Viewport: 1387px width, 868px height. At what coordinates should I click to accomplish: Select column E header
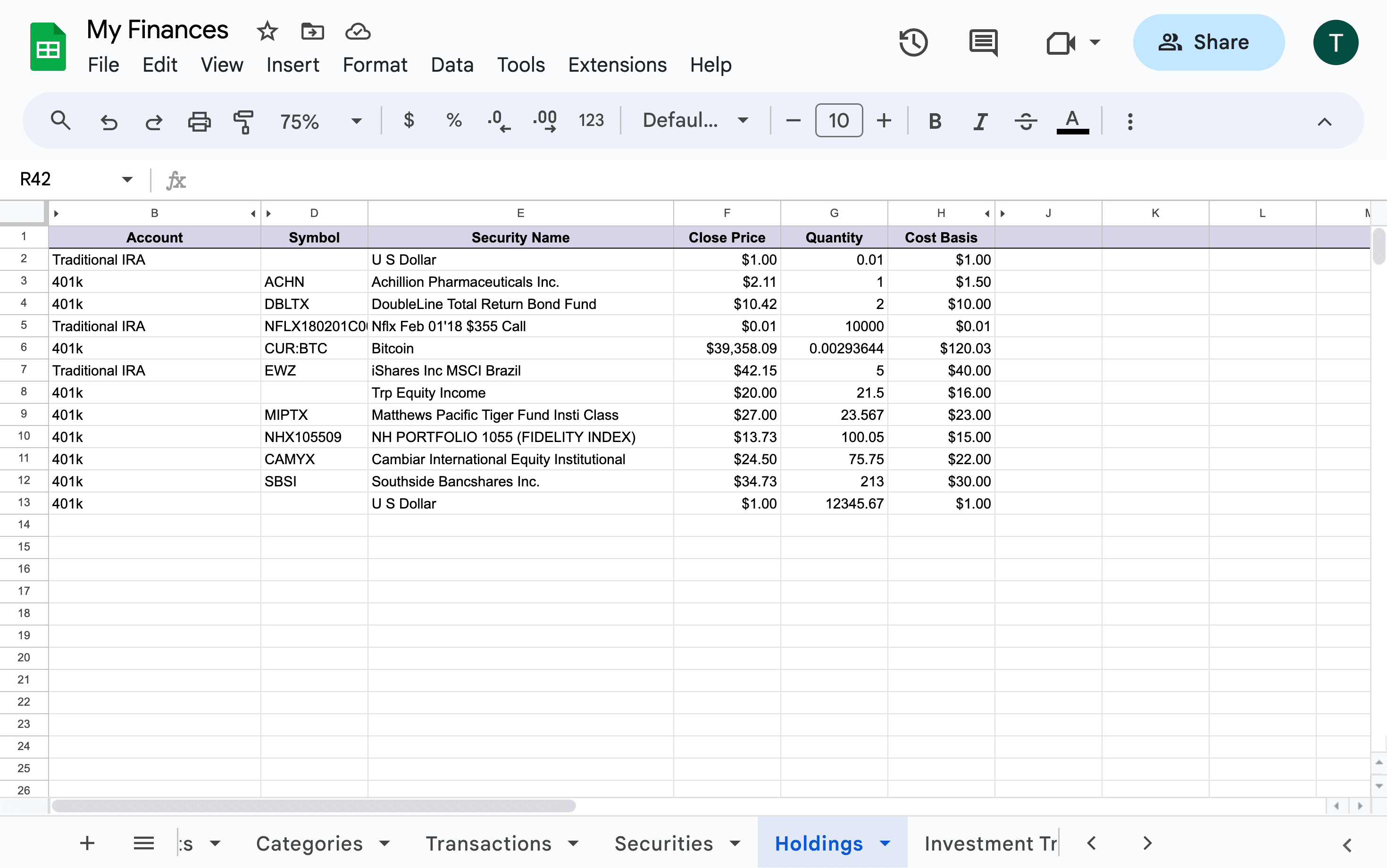point(521,213)
